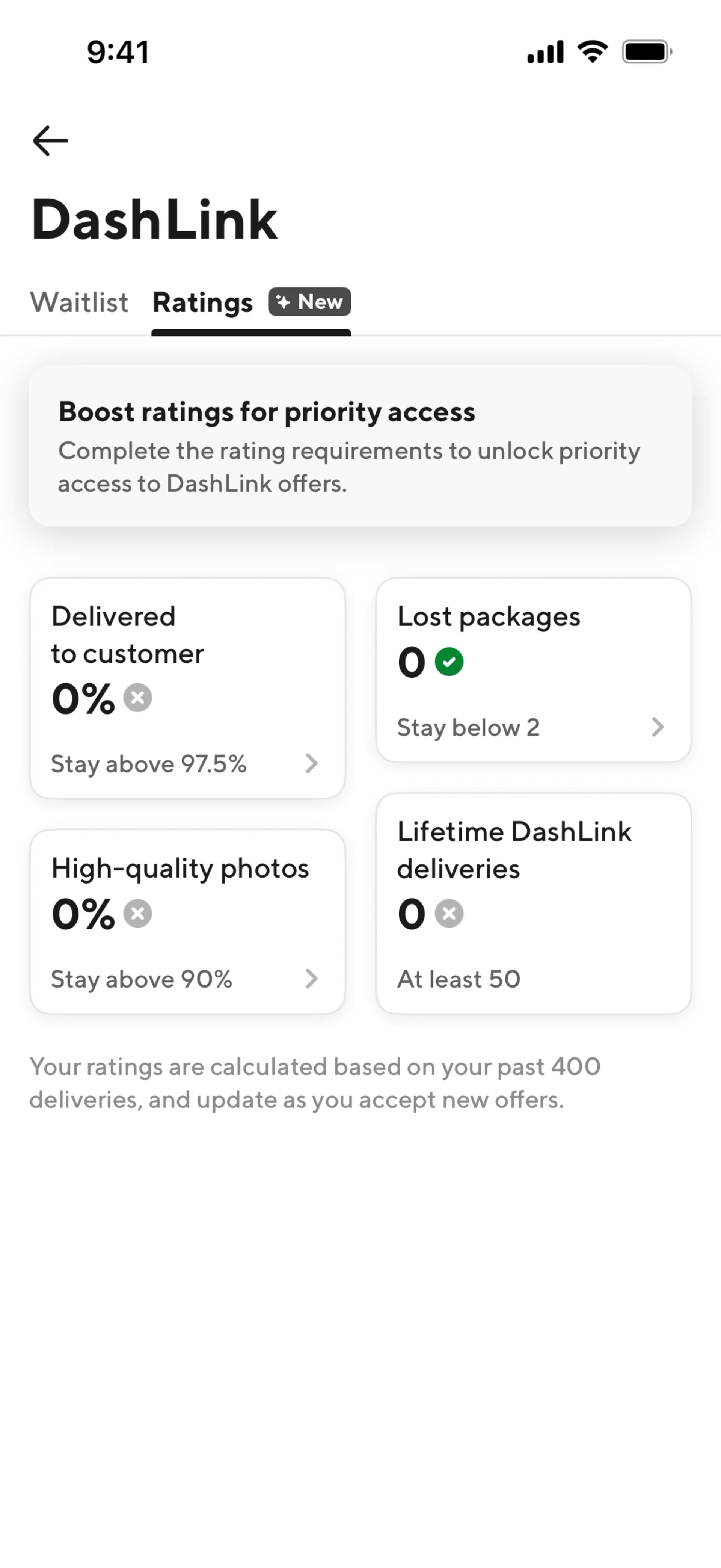Screen dimensions: 721x1568
Task: Switch to the Waitlist tab
Action: coord(79,302)
